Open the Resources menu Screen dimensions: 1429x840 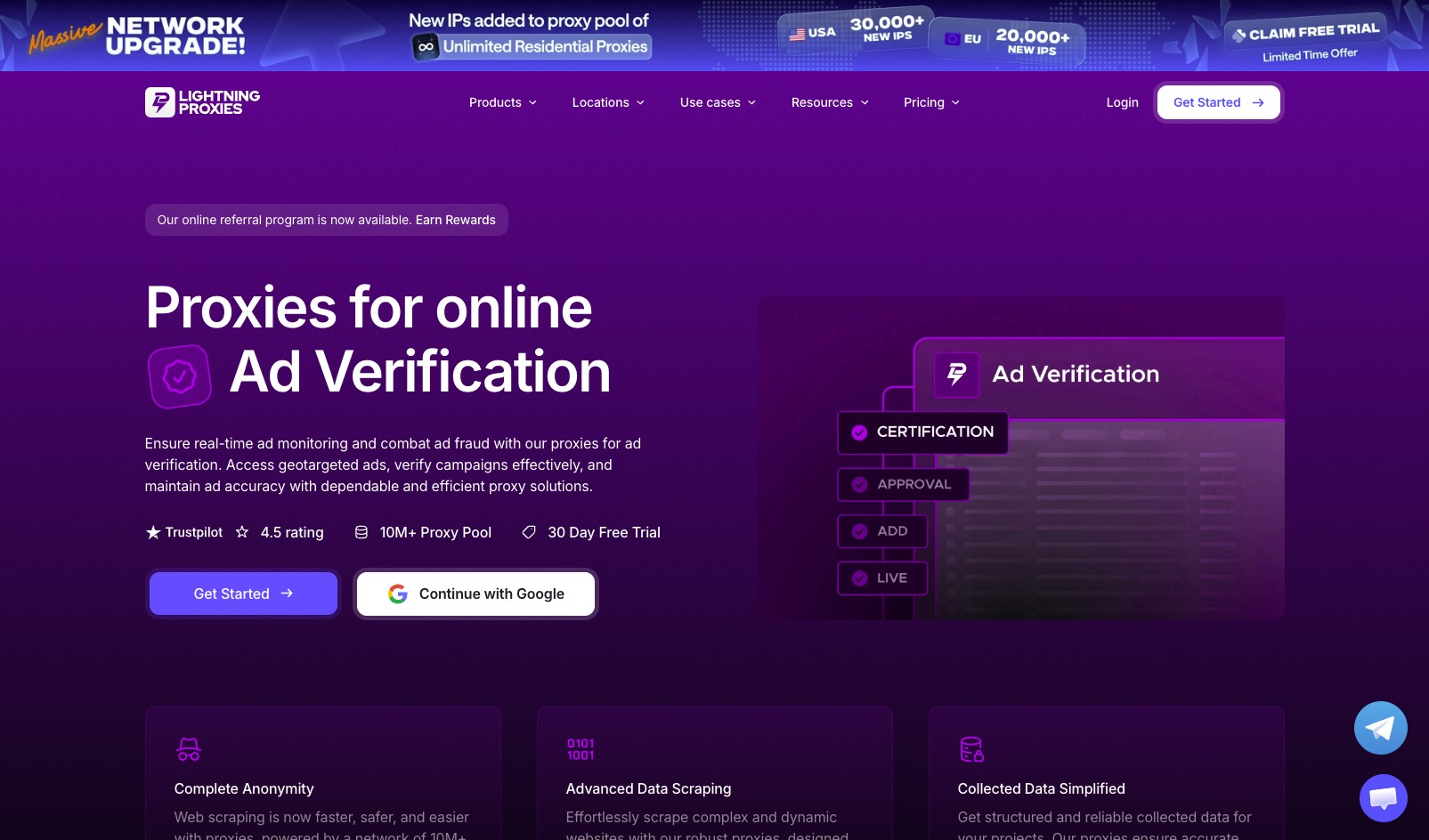[830, 102]
